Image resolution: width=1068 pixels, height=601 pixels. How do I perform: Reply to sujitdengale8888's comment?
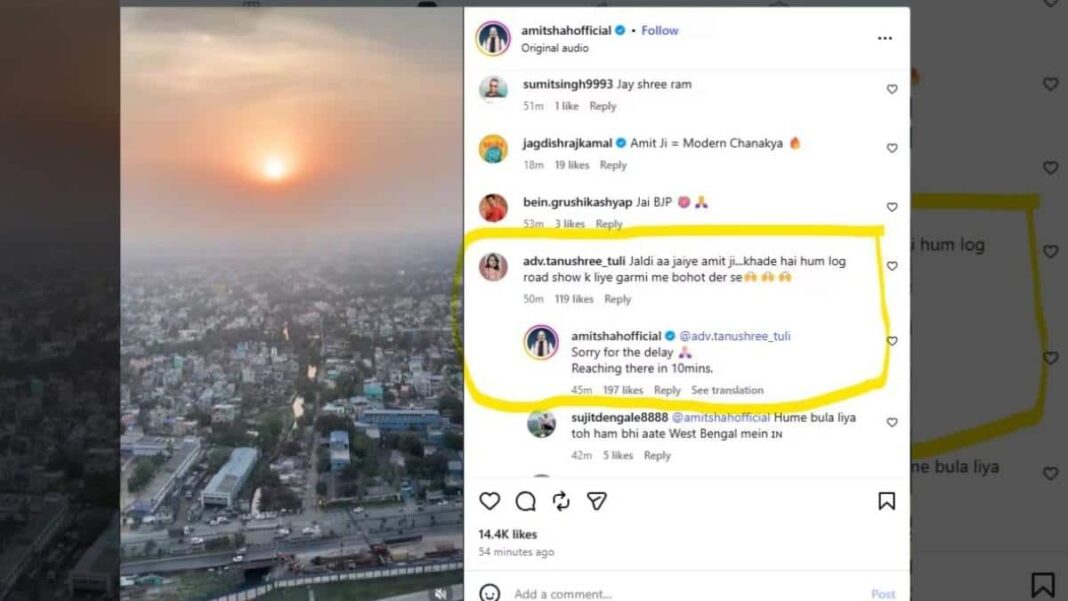point(657,455)
